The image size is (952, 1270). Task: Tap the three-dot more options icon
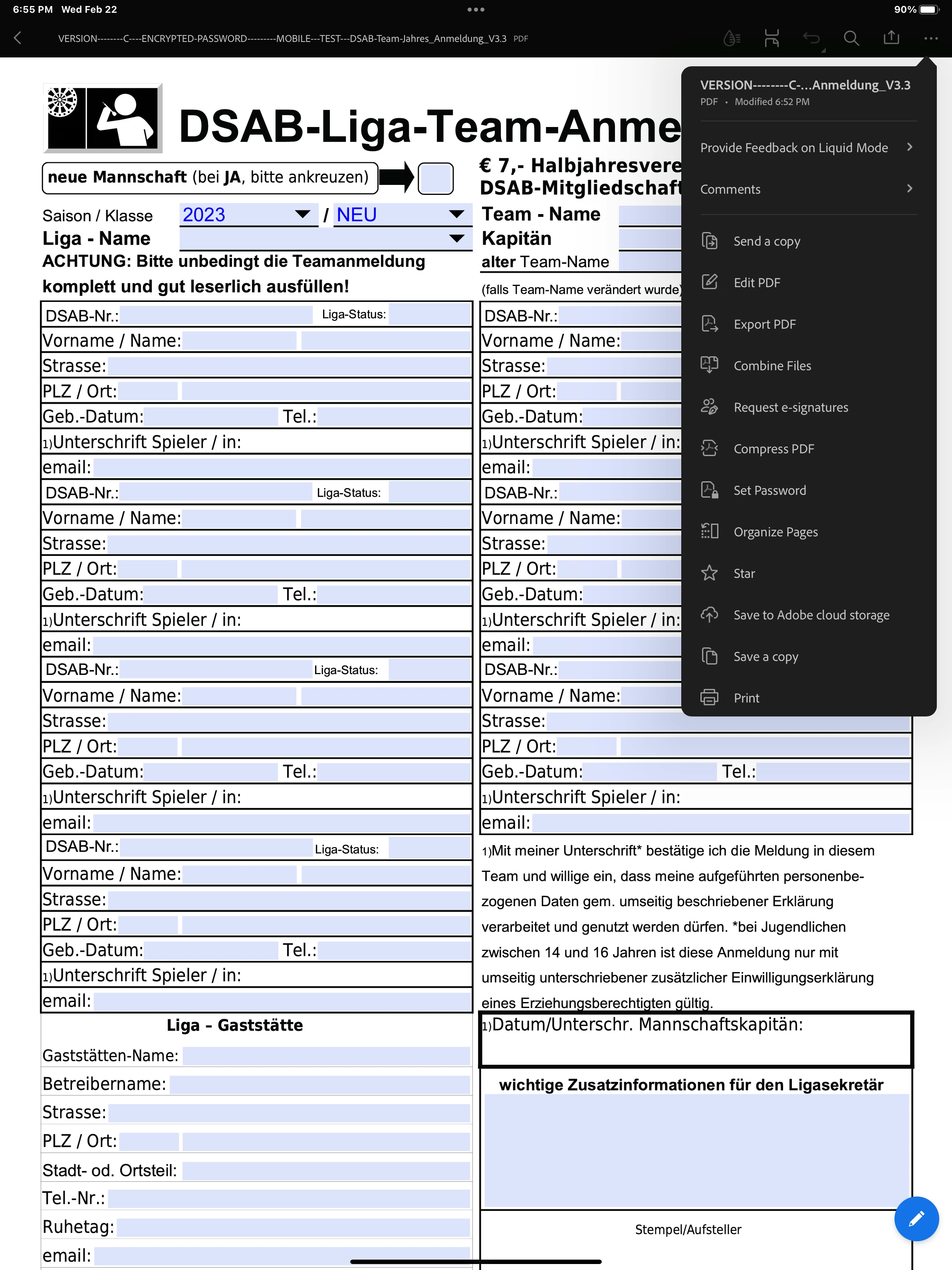(931, 38)
